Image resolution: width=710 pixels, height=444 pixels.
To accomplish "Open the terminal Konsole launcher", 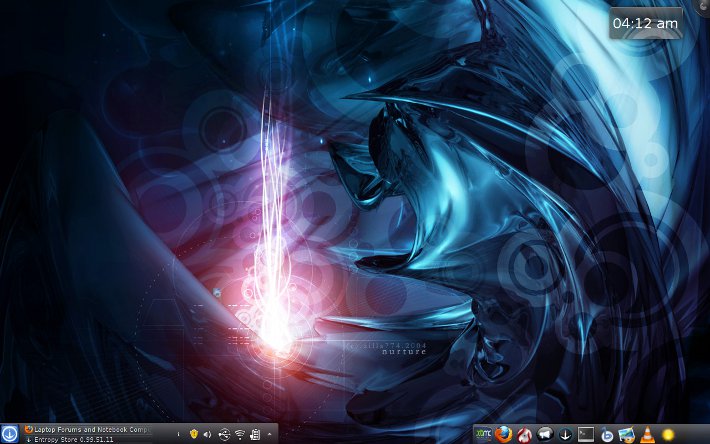I will [586, 434].
